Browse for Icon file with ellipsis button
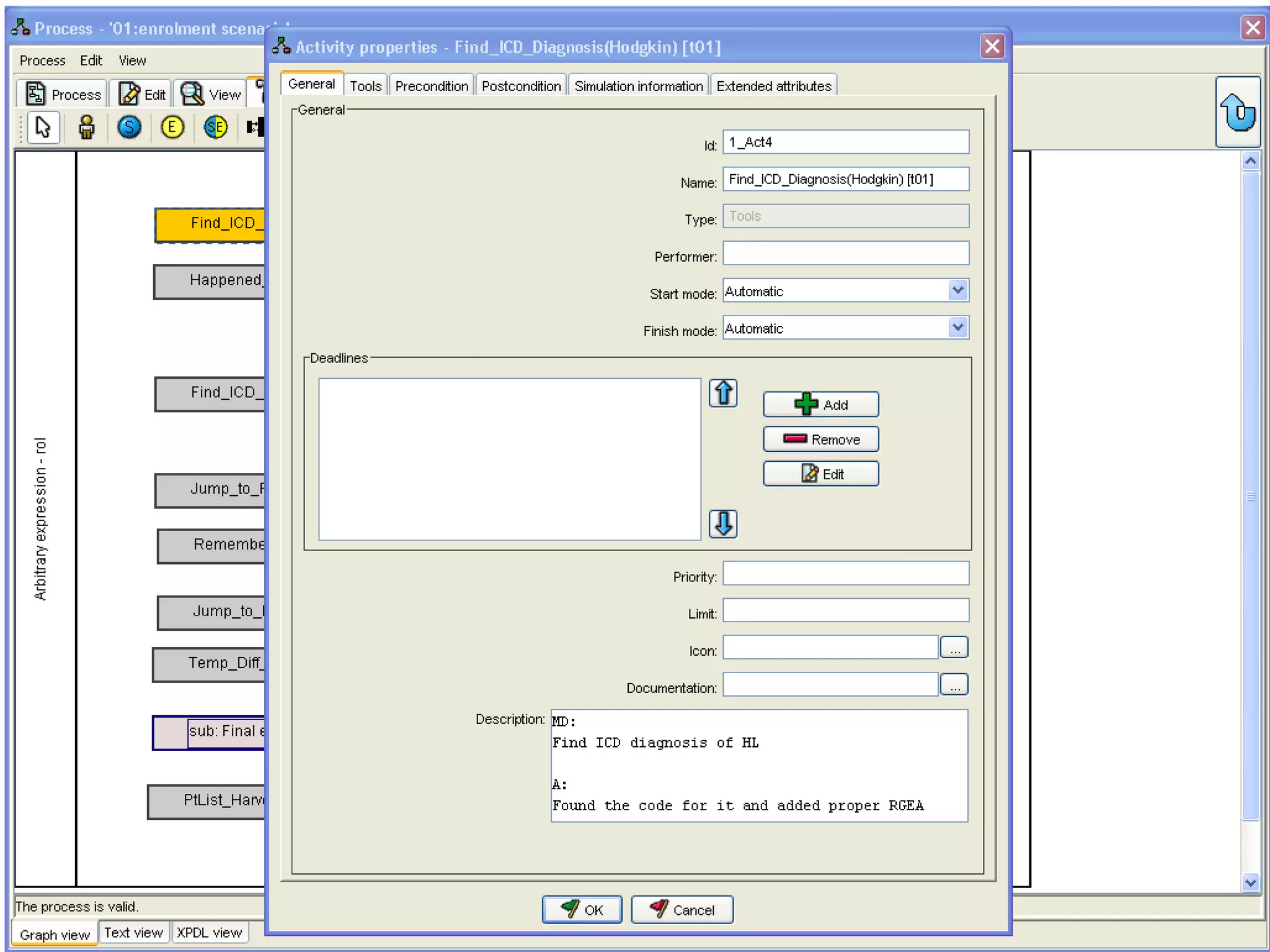 click(954, 648)
